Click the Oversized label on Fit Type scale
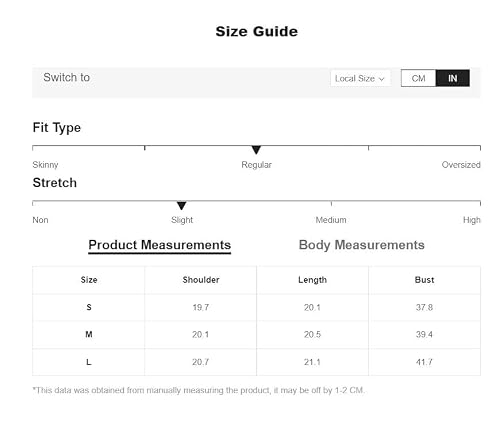Viewport: 500px width, 424px height. coord(461,165)
